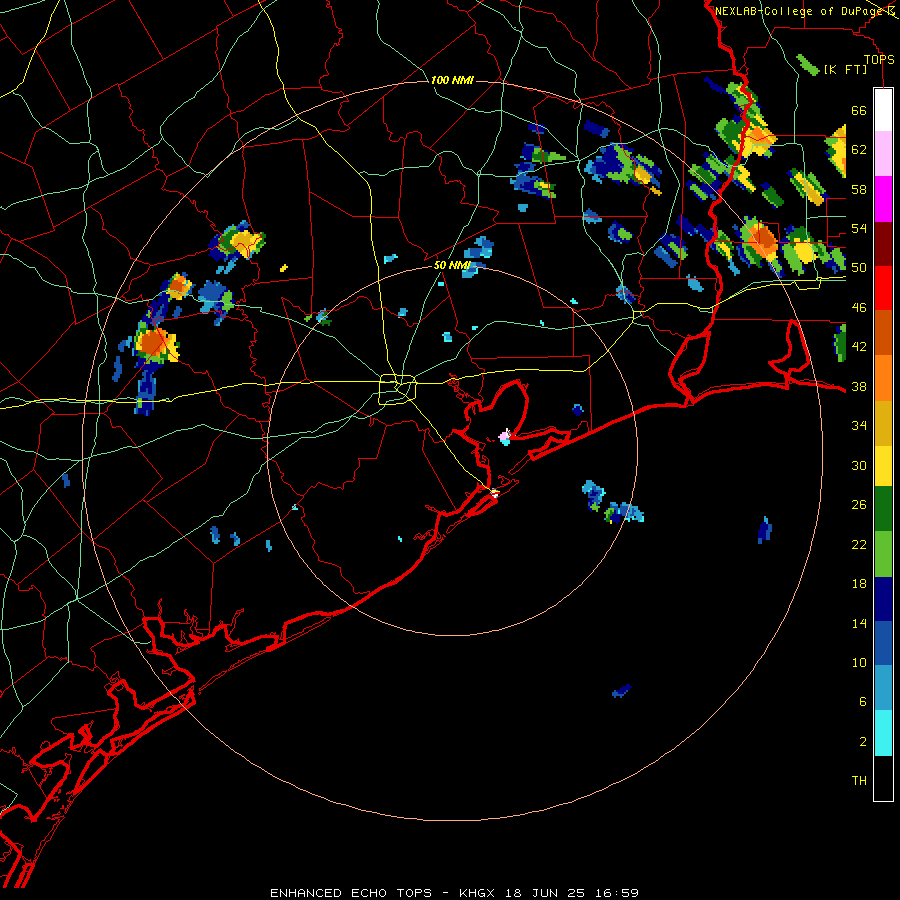Viewport: 900px width, 900px height.
Task: Click the legend value '34'
Action: click(x=859, y=426)
